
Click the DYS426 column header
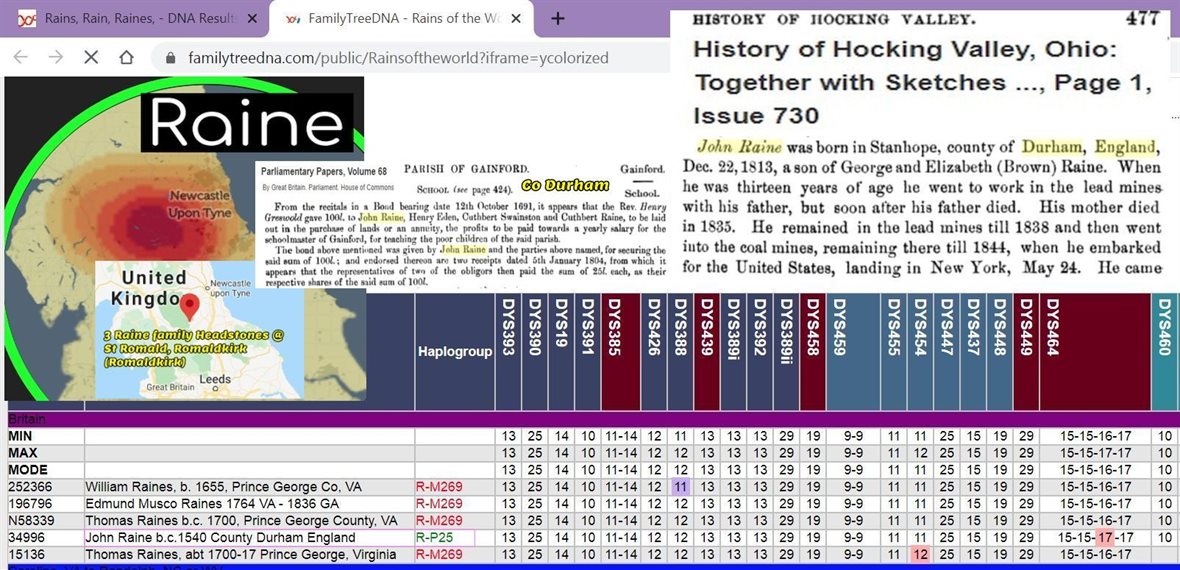coord(654,352)
